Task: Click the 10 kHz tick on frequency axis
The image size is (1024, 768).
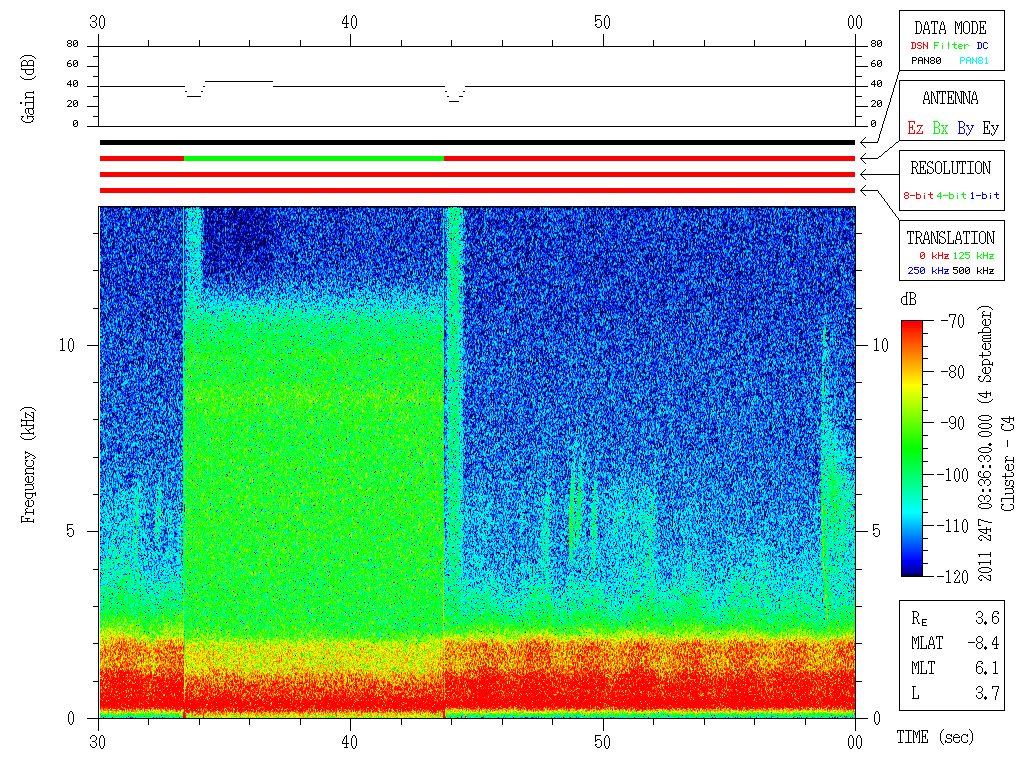Action: pyautogui.click(x=67, y=345)
